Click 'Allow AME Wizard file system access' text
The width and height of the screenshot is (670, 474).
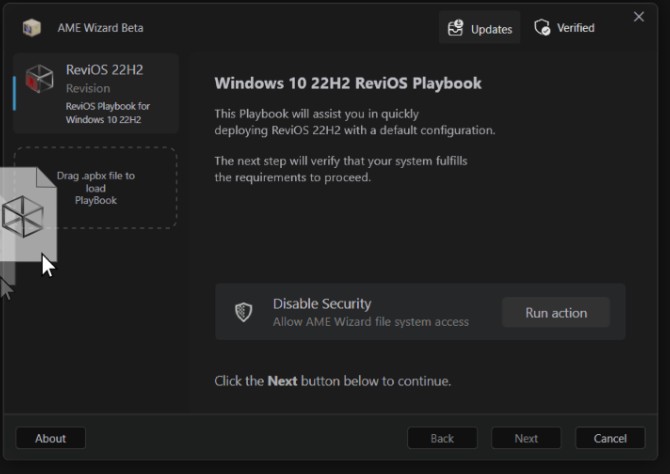[x=371, y=322]
